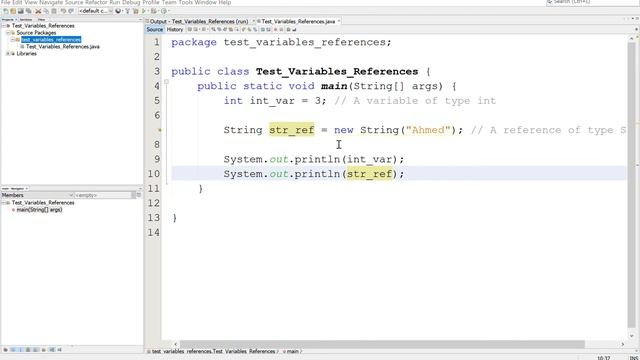Collapse the main method code fold on line 4
The image size is (640, 360).
pos(166,82)
